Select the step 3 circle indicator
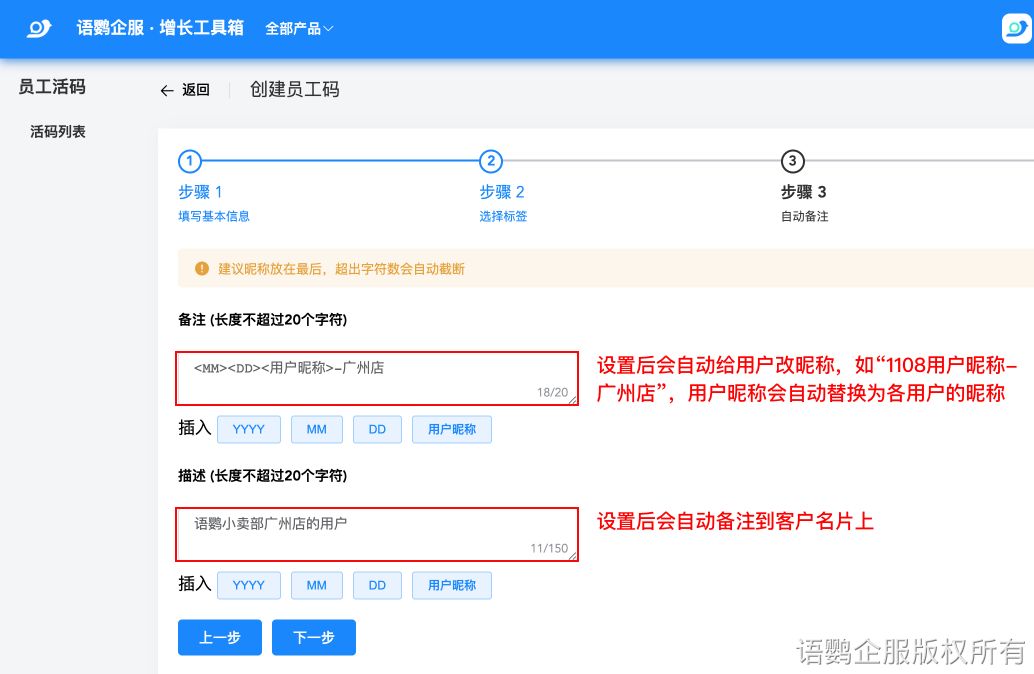This screenshot has width=1034, height=674. 792,161
